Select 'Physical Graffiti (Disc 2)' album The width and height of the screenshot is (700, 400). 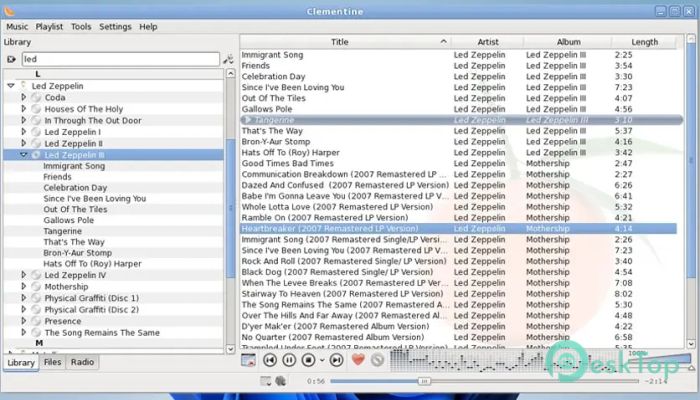(x=92, y=309)
